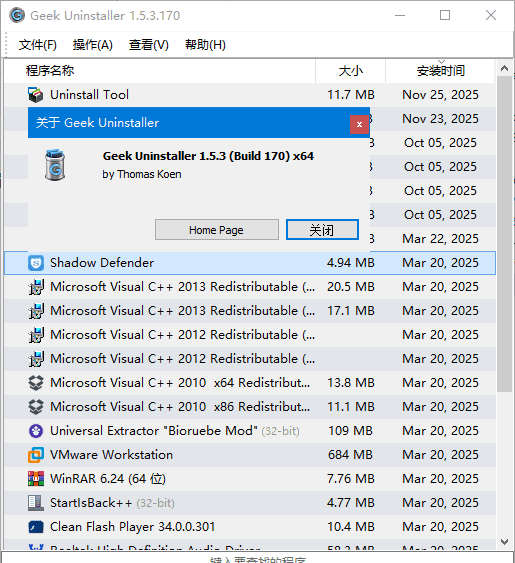Screen dimensions: 515x563
Task: Click the 4.94 MB size value
Action: 351,263
